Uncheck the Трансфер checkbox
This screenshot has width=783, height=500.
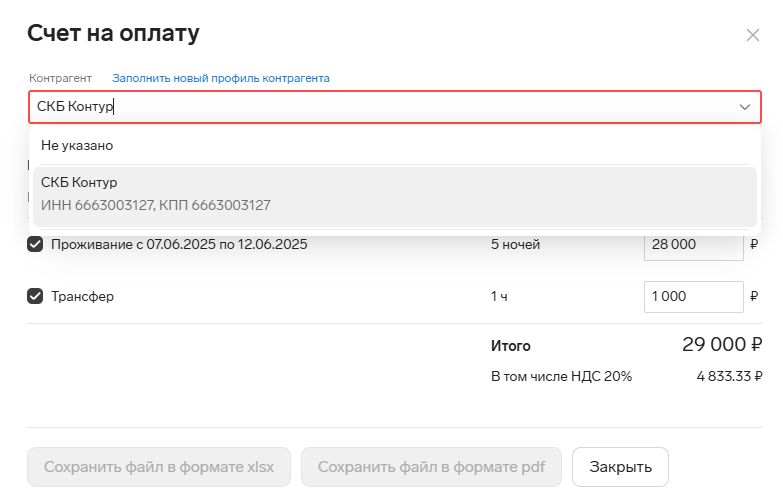pos(35,296)
